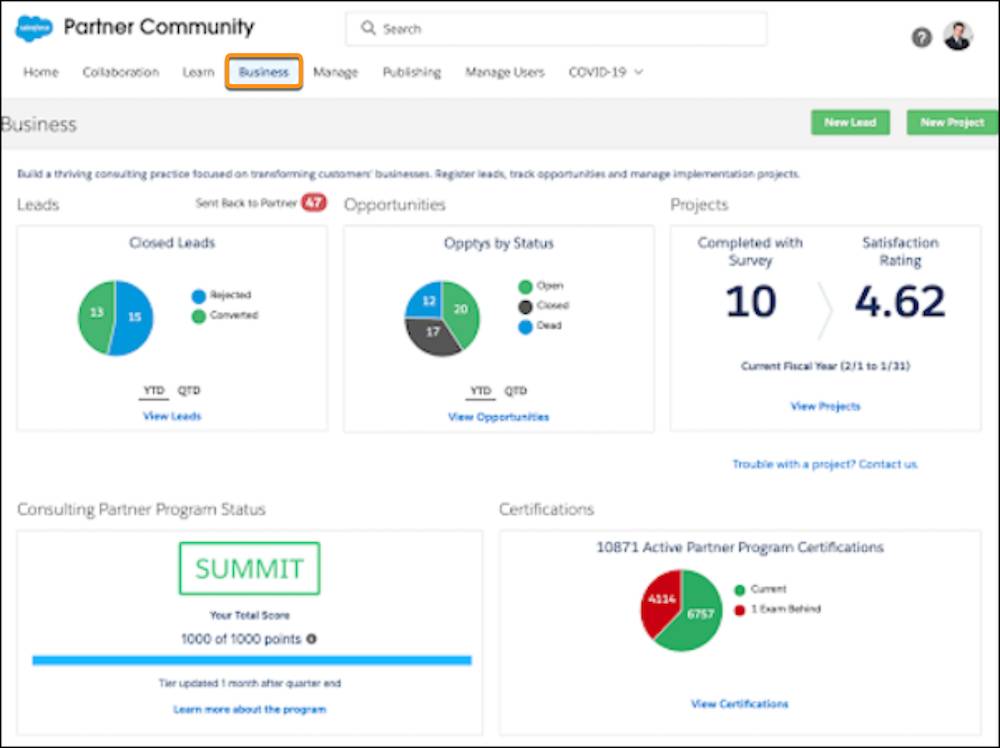
Task: Open the user profile avatar
Action: click(957, 36)
